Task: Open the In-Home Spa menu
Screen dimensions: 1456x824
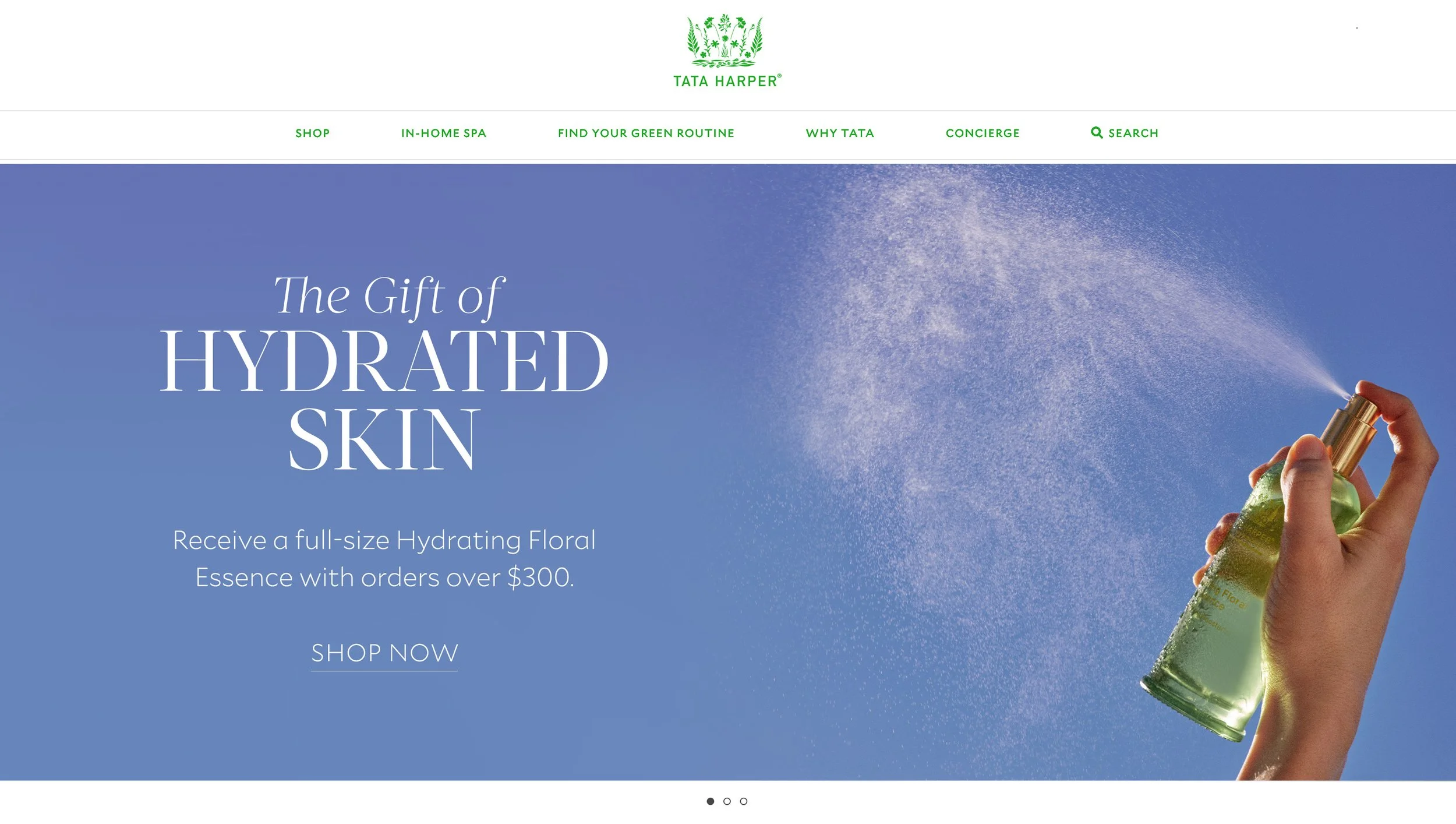Action: tap(443, 133)
